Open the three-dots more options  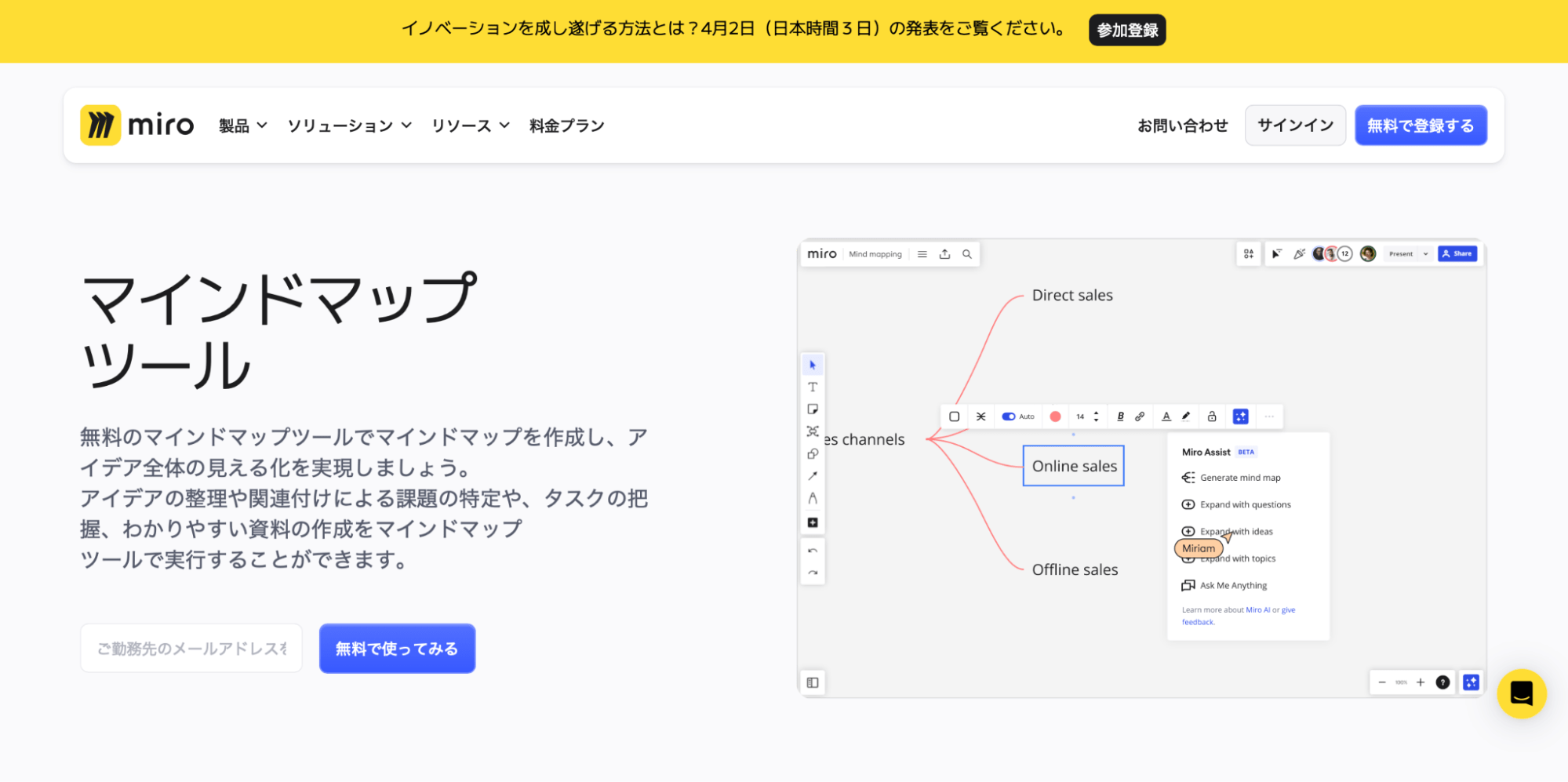1269,416
